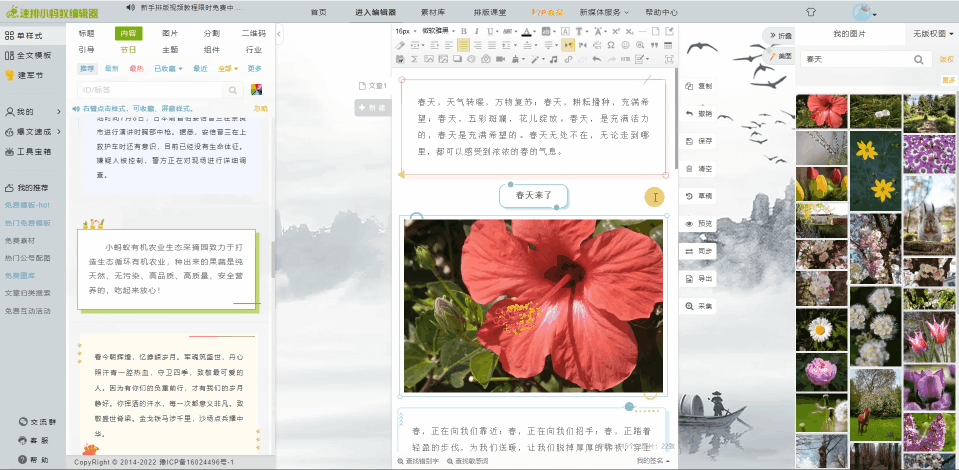Image resolution: width=959 pixels, height=470 pixels.
Task: Click the image search magnifier icon
Action: tap(919, 59)
